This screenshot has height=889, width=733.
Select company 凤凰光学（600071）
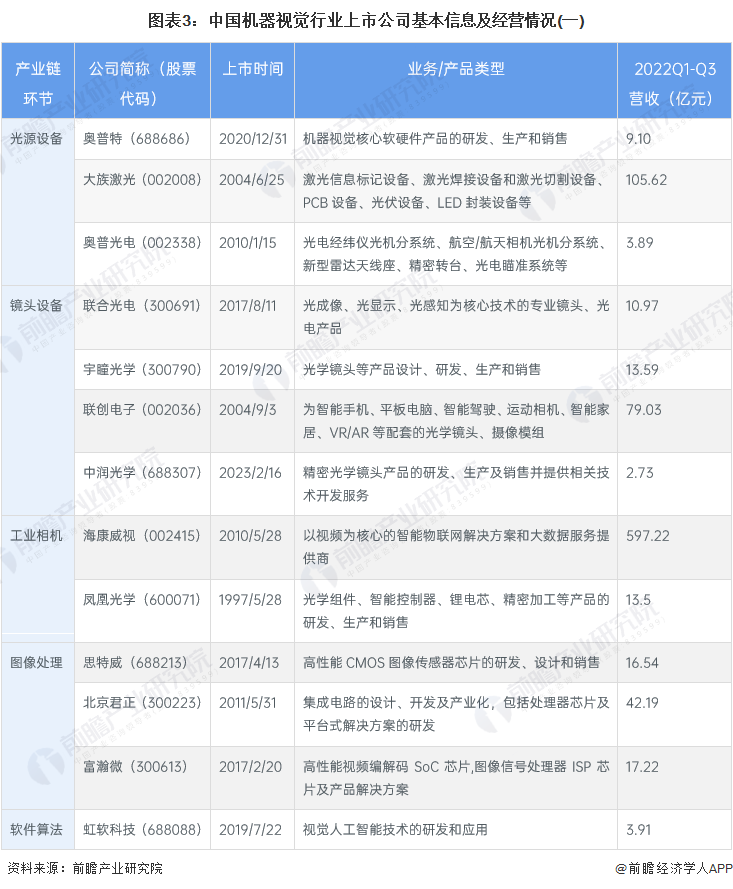pyautogui.click(x=142, y=600)
